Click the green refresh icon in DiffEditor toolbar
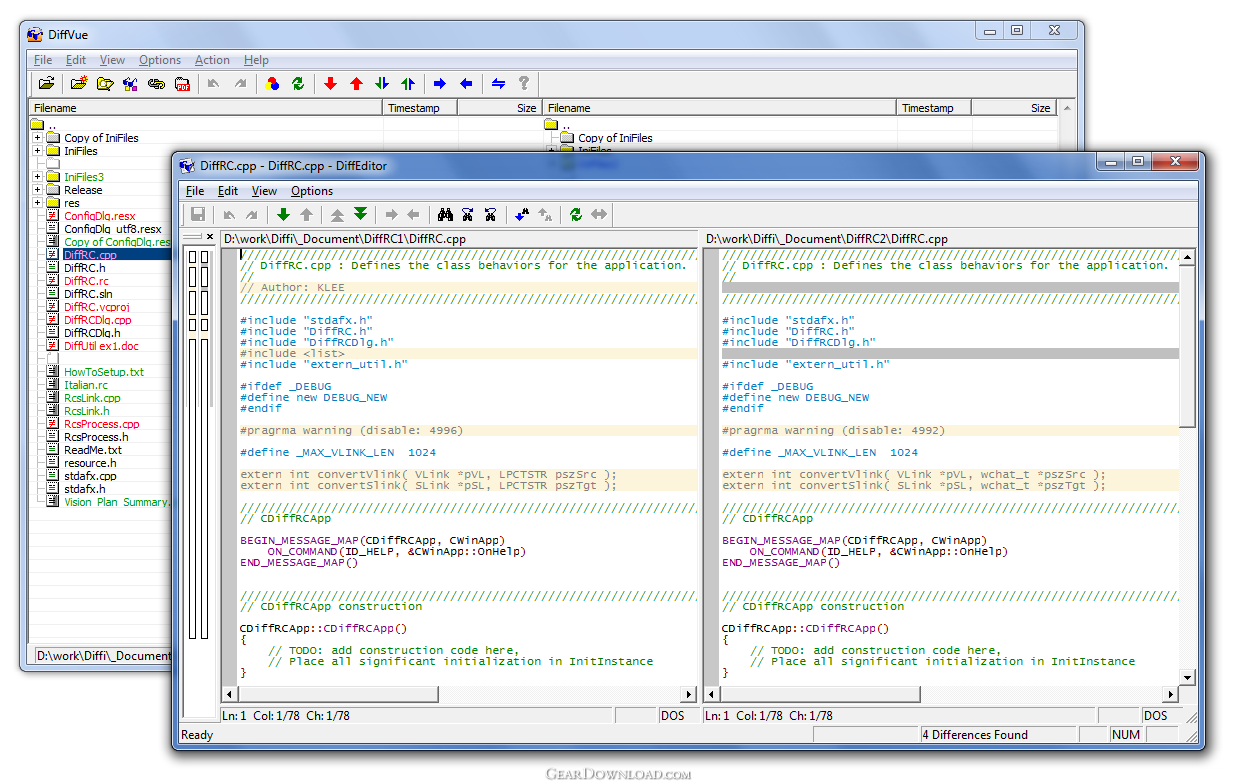This screenshot has height=782, width=1236. tap(576, 214)
